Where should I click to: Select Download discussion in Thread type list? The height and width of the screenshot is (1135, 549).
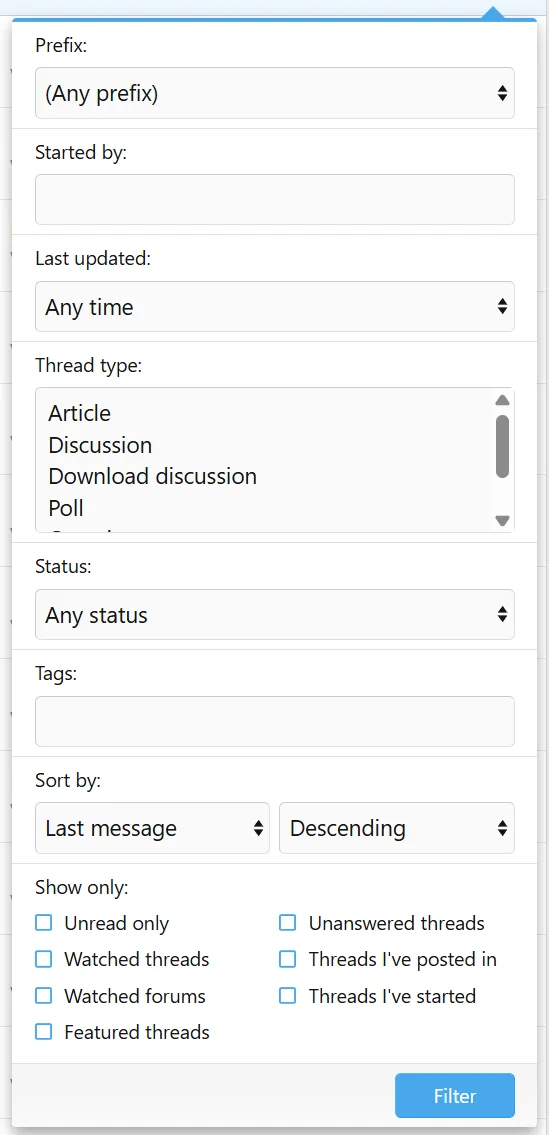pos(152,477)
